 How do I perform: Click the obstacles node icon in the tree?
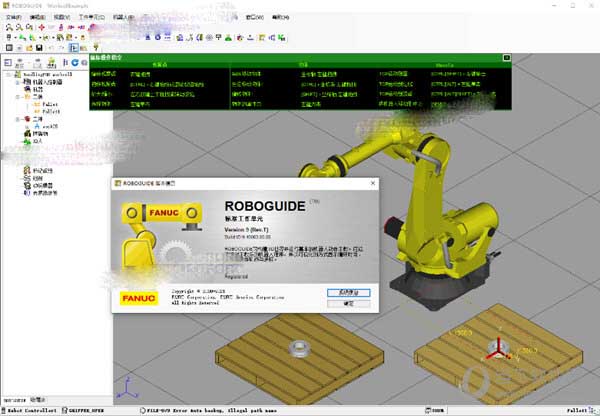click(x=27, y=134)
